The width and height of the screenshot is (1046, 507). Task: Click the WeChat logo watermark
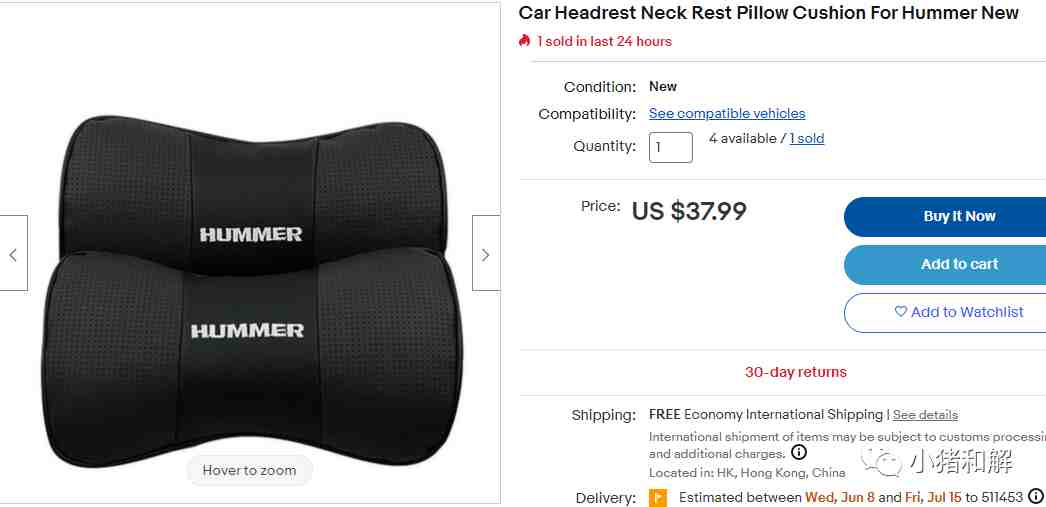coord(881,462)
